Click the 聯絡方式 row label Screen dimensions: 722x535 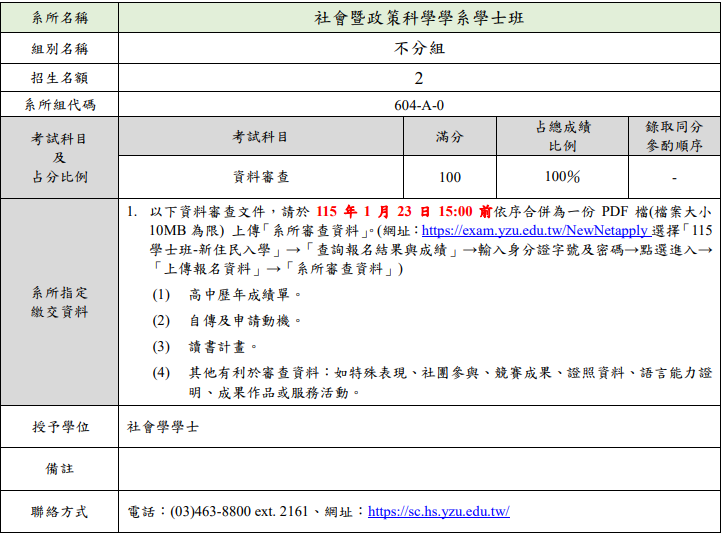(x=60, y=511)
